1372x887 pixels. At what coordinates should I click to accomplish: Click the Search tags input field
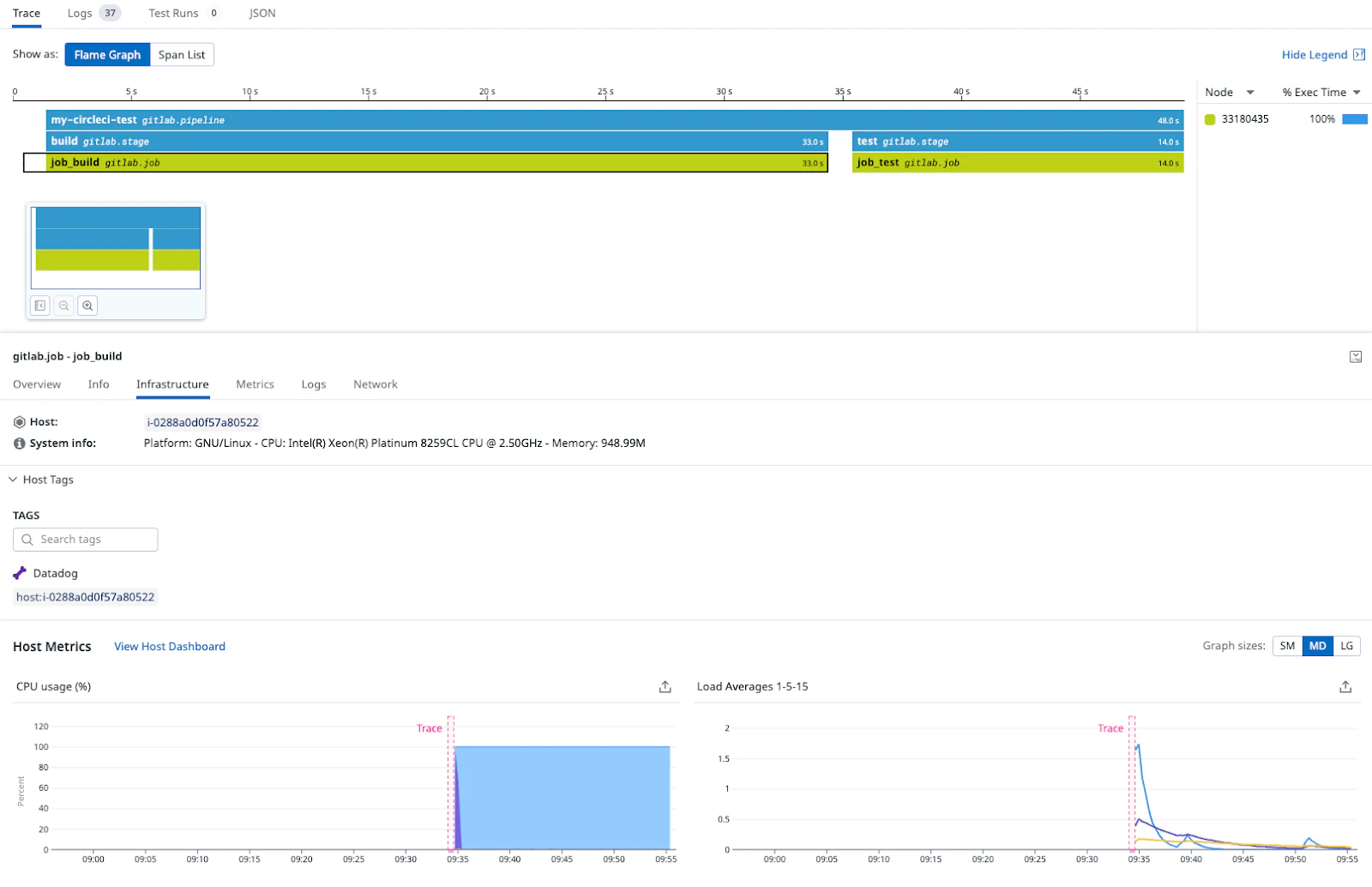coord(86,540)
